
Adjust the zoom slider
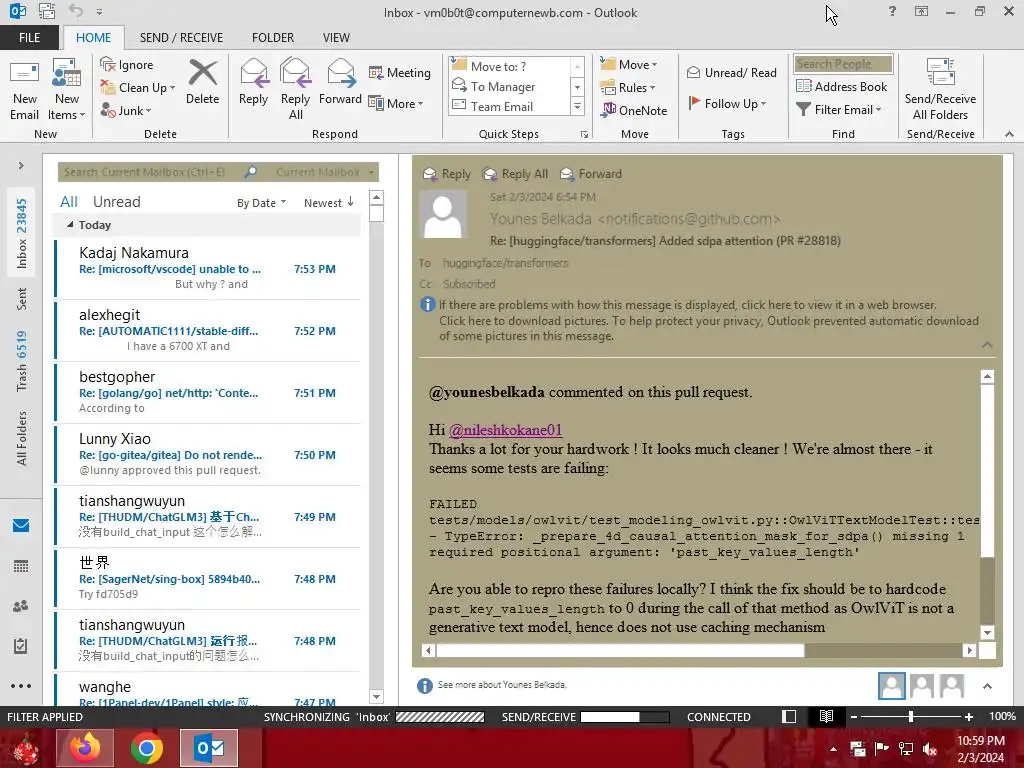coord(911,717)
